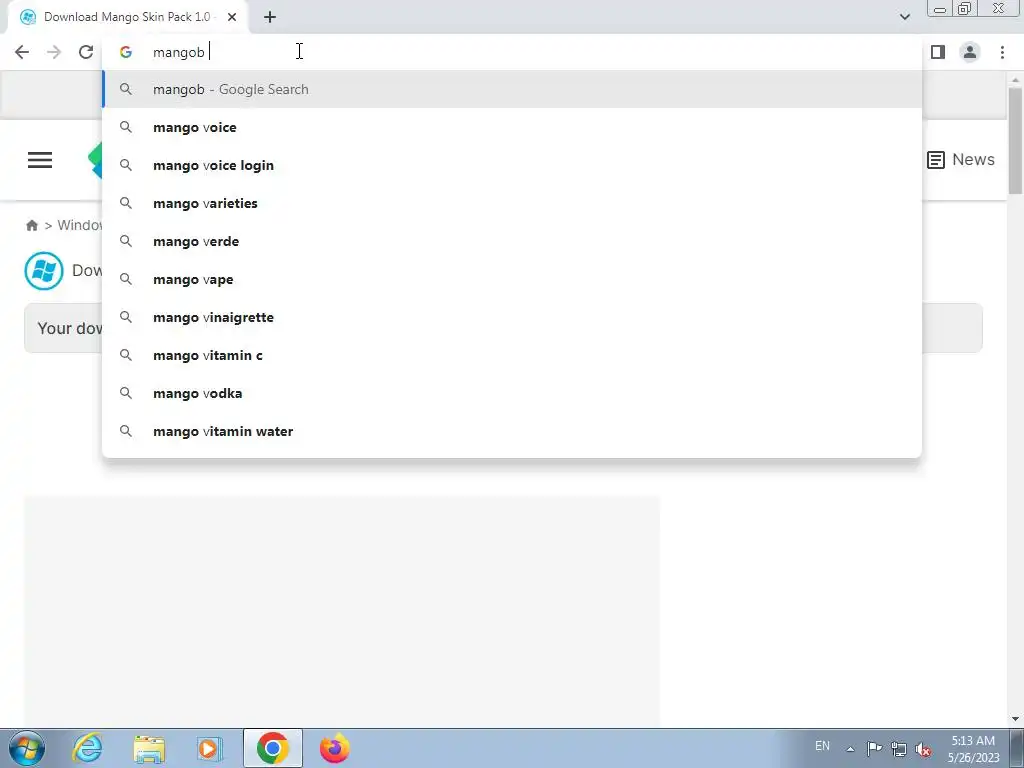1024x768 pixels.
Task: Show hidden tray icons arrow
Action: coord(850,749)
